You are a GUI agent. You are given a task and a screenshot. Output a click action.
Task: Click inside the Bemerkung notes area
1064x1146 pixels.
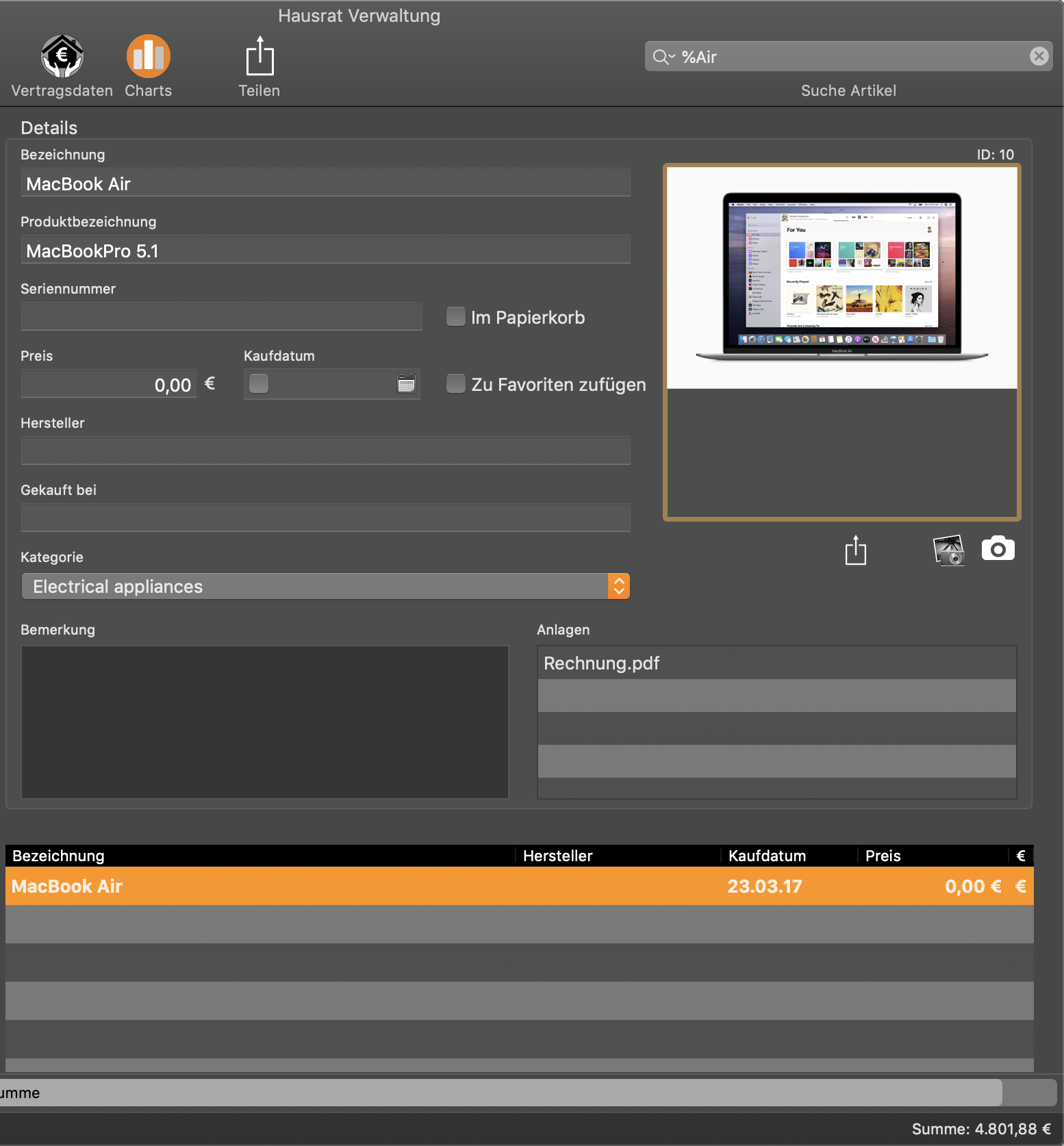coord(265,722)
